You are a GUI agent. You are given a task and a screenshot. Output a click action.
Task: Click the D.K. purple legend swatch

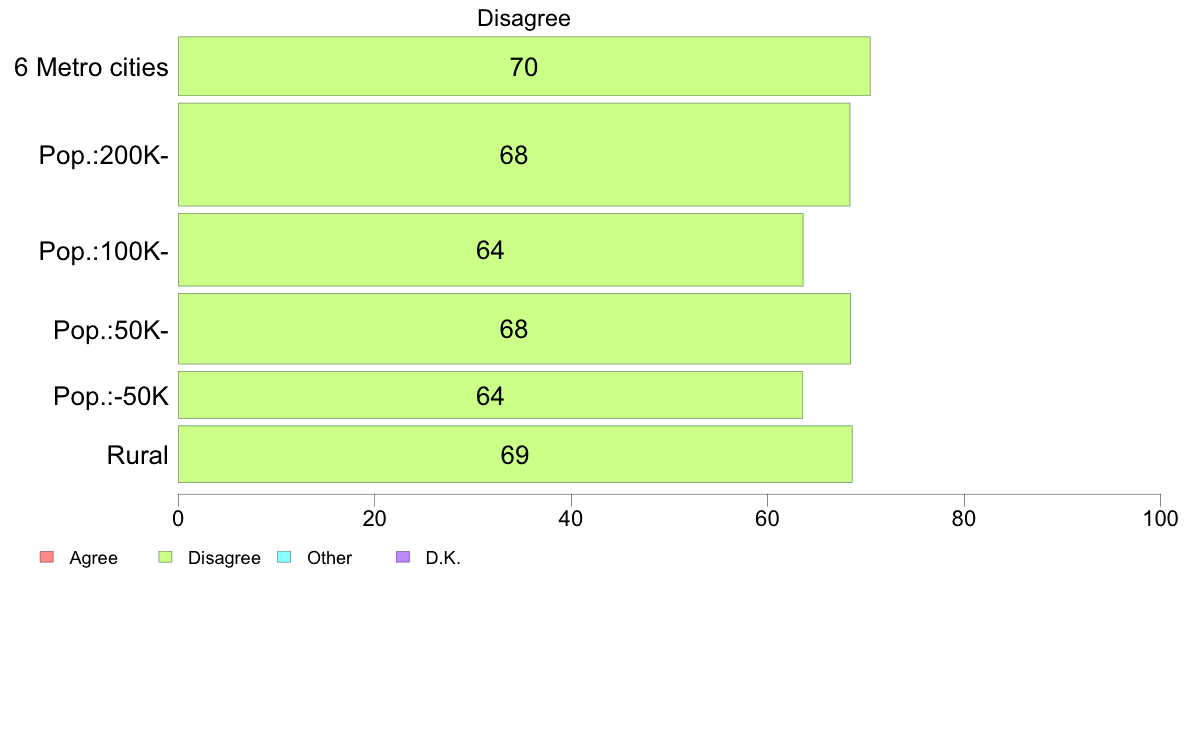click(x=403, y=557)
